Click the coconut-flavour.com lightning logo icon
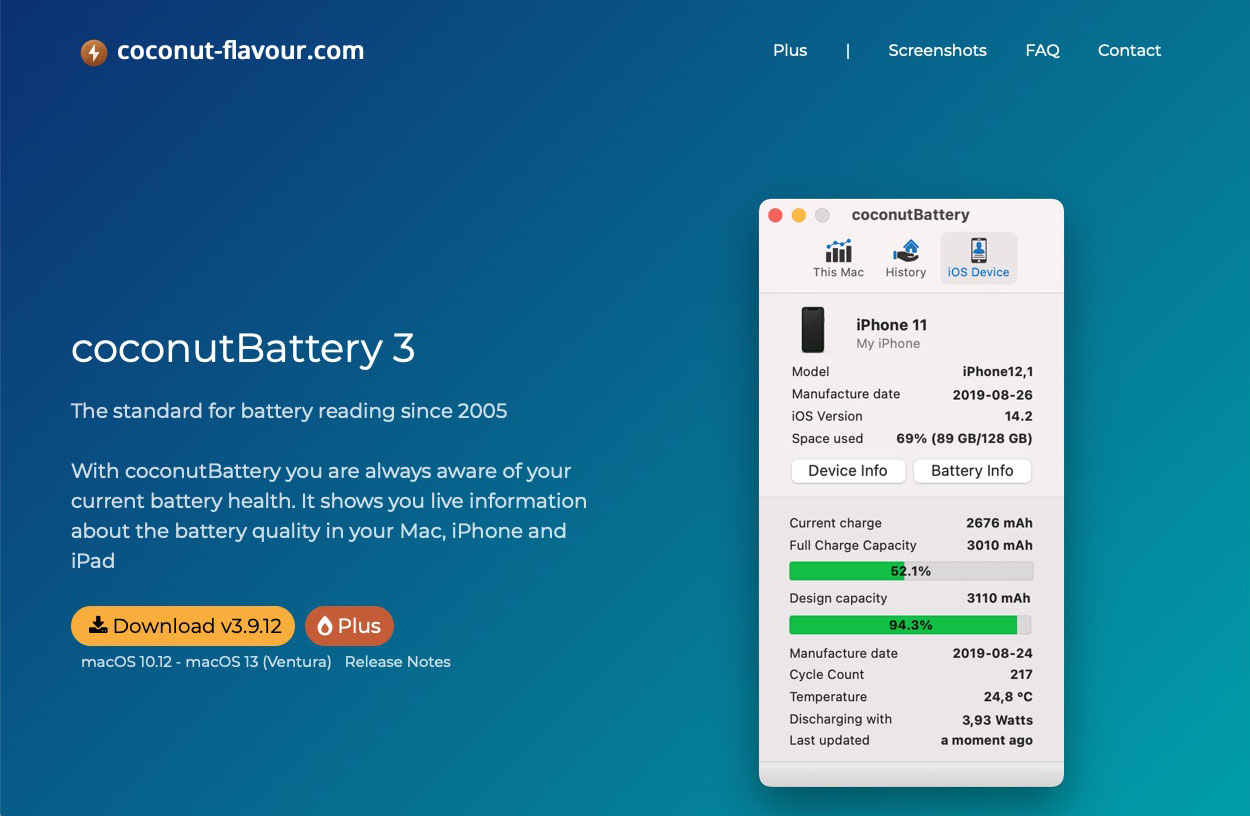Viewport: 1250px width, 816px height. pyautogui.click(x=93, y=52)
